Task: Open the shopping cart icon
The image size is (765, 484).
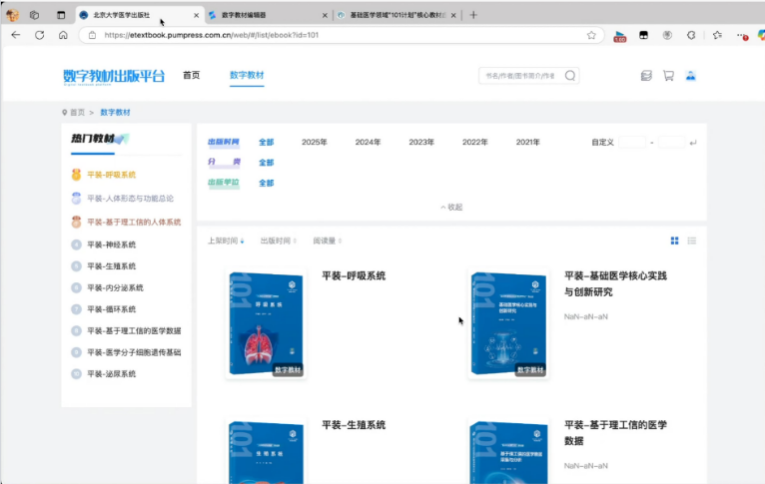Action: (x=668, y=76)
